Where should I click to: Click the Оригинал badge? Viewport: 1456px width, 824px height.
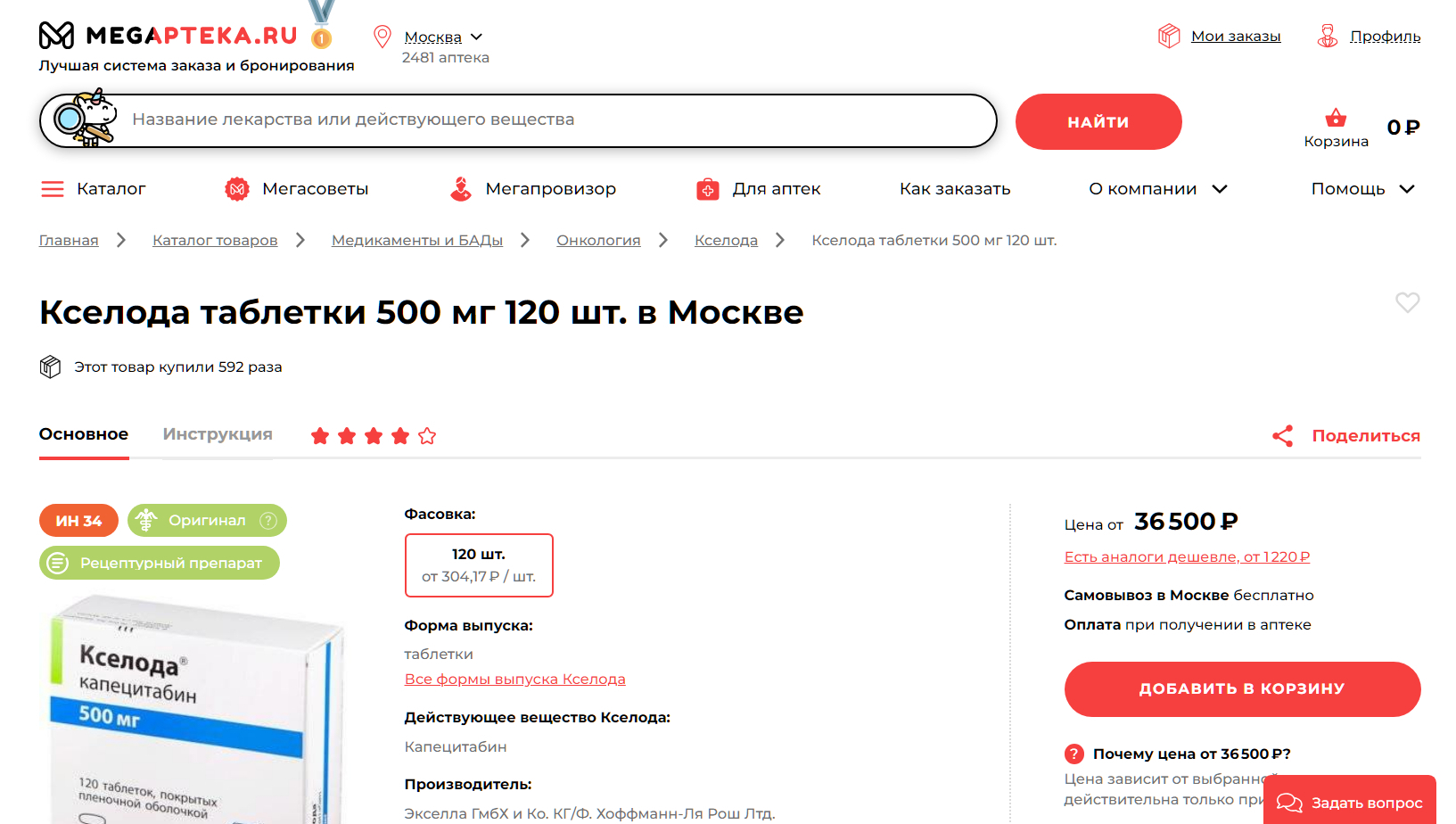coord(207,521)
